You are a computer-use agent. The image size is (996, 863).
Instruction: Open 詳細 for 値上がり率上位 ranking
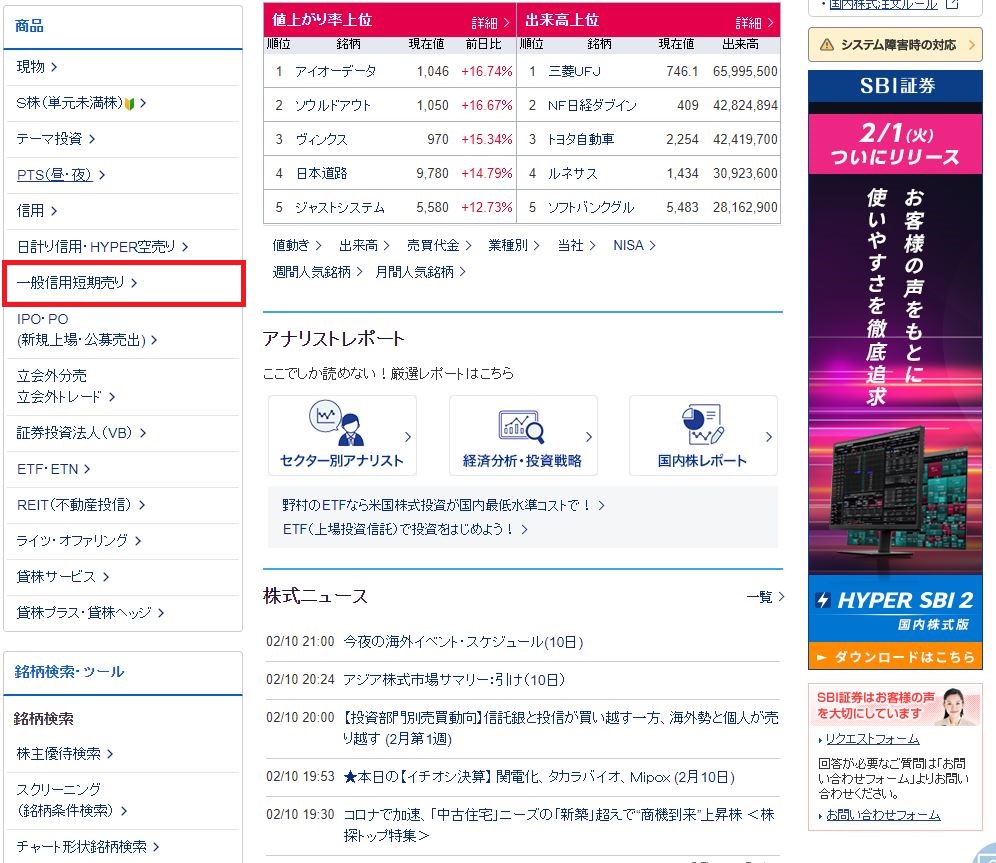click(x=490, y=23)
